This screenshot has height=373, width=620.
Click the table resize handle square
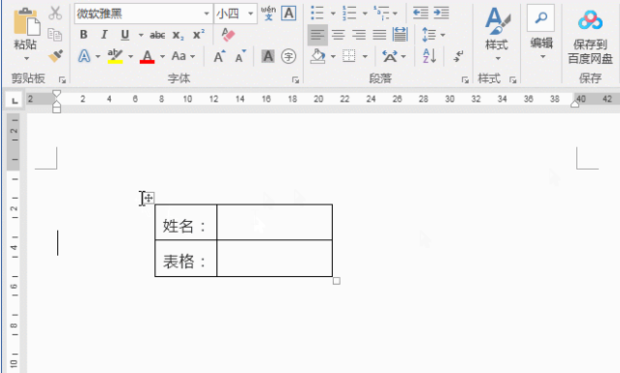tap(336, 281)
